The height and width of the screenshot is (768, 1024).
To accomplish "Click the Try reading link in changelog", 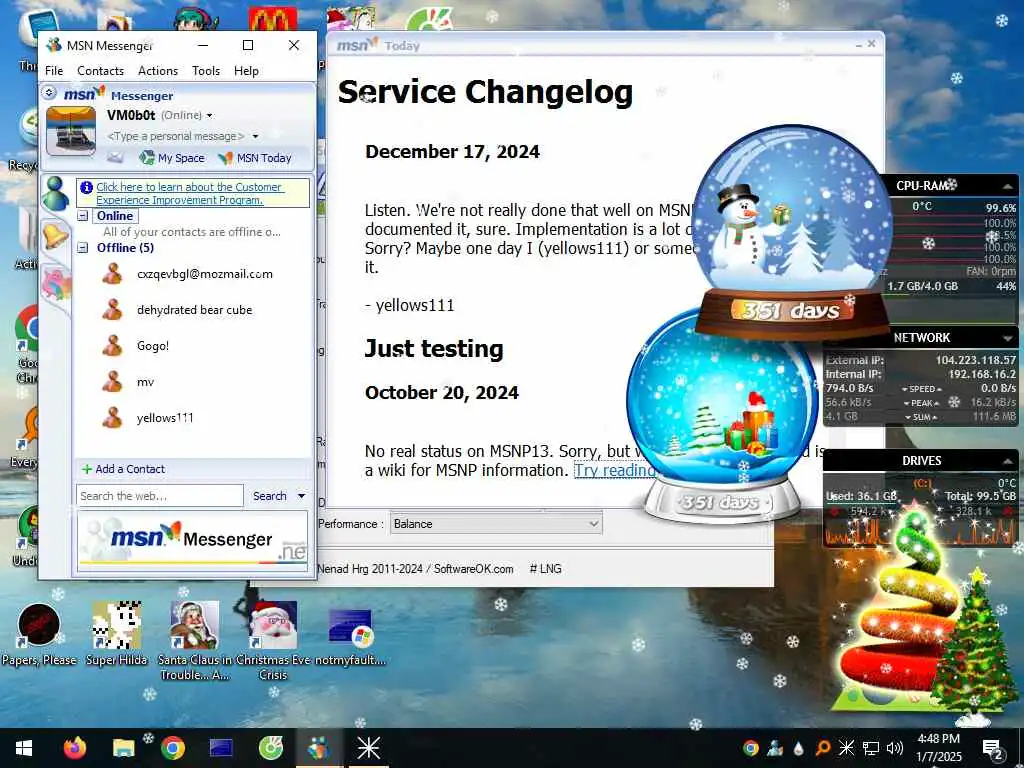I will (615, 470).
